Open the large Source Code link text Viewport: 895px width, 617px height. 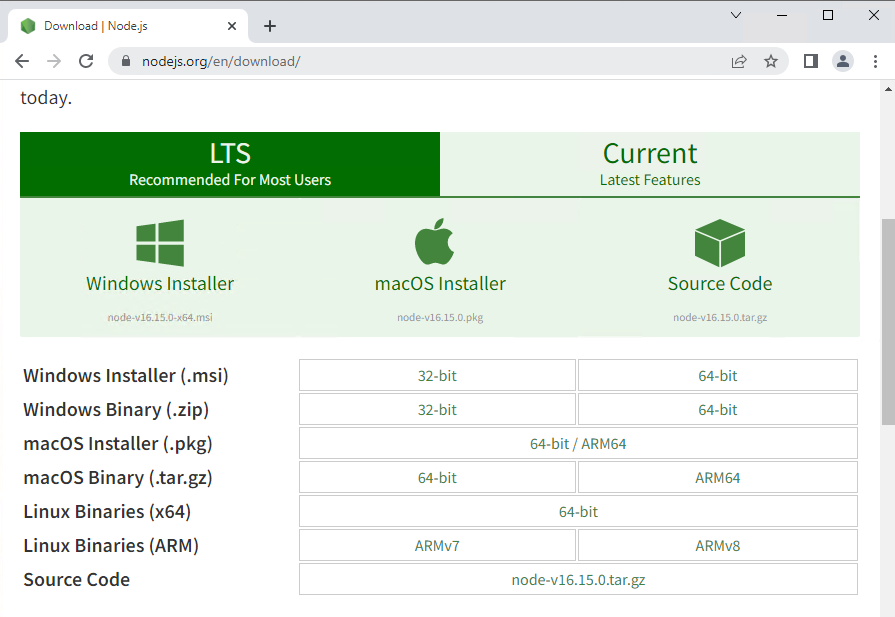720,284
